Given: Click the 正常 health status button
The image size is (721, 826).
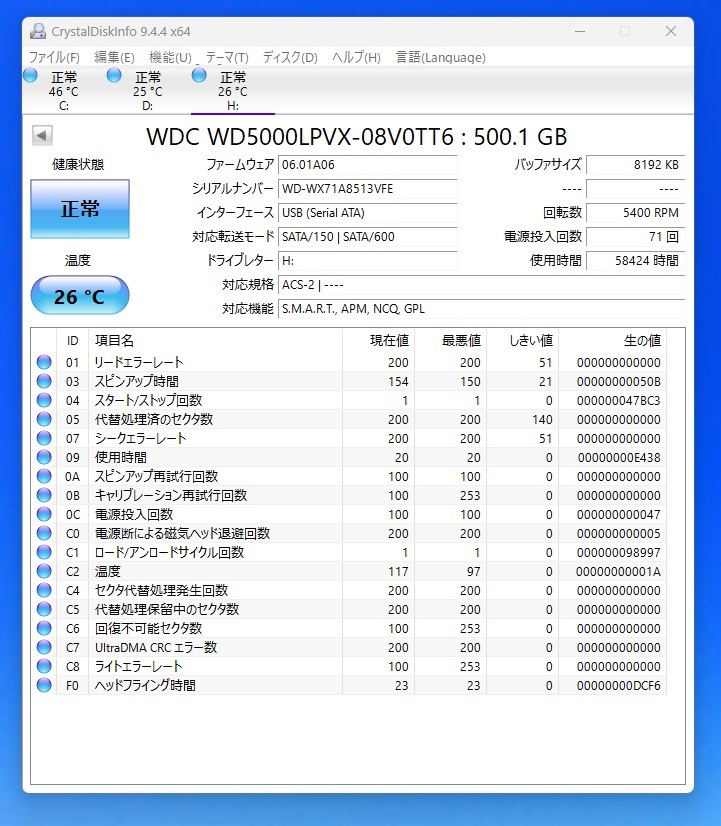Looking at the screenshot, I should click(x=80, y=209).
